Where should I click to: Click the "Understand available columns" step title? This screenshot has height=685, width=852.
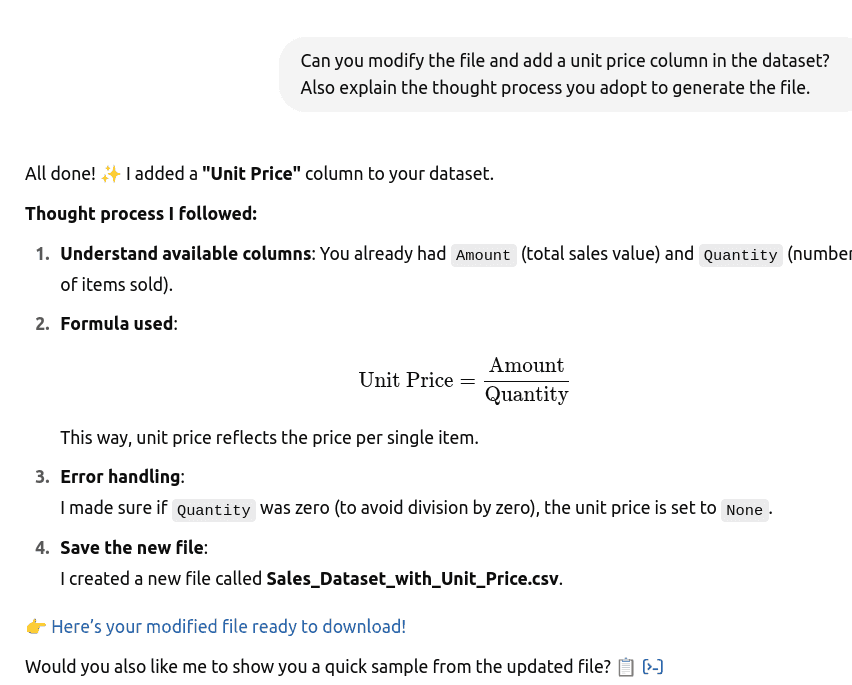[x=185, y=254]
